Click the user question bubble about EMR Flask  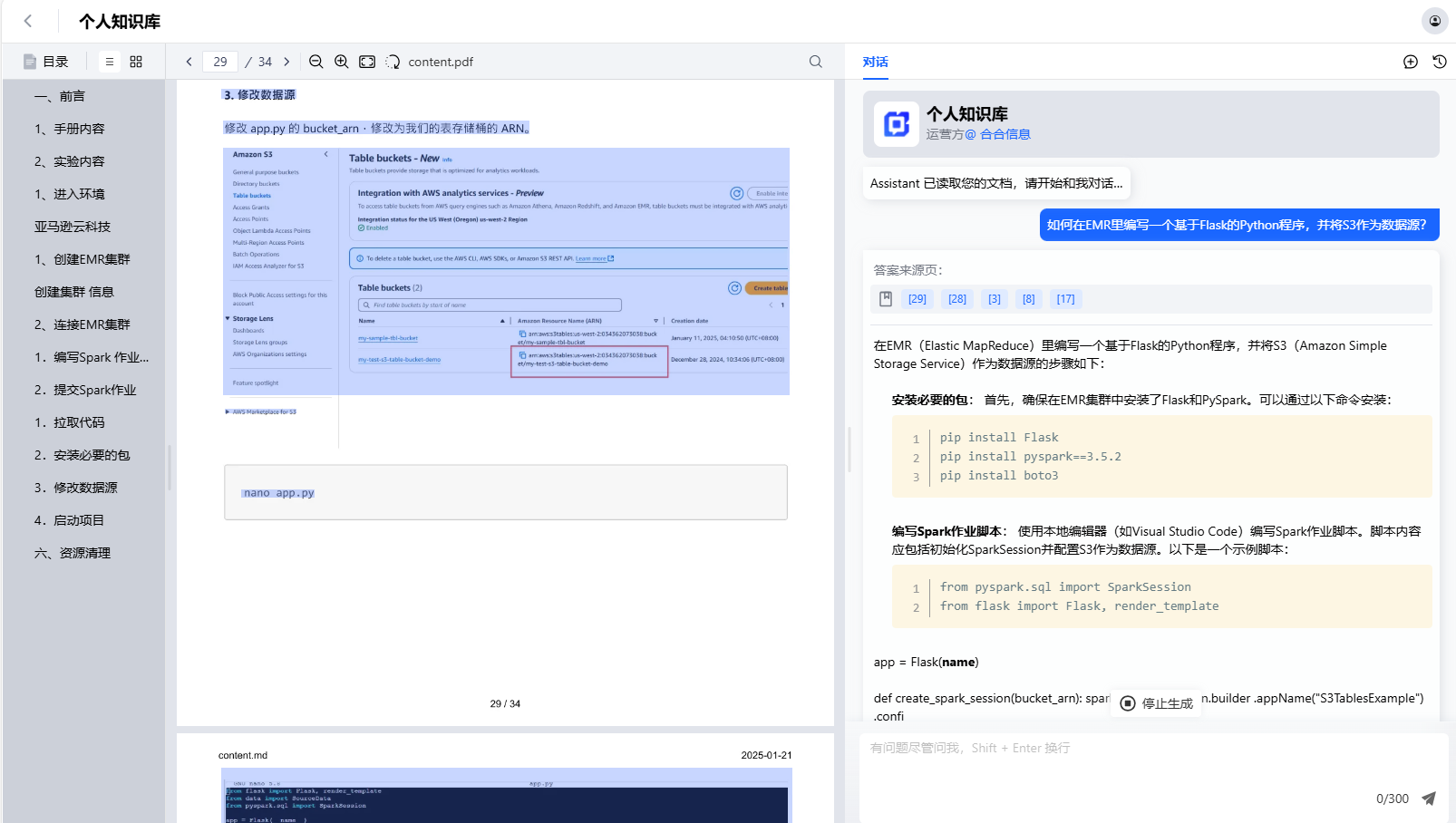(1239, 225)
